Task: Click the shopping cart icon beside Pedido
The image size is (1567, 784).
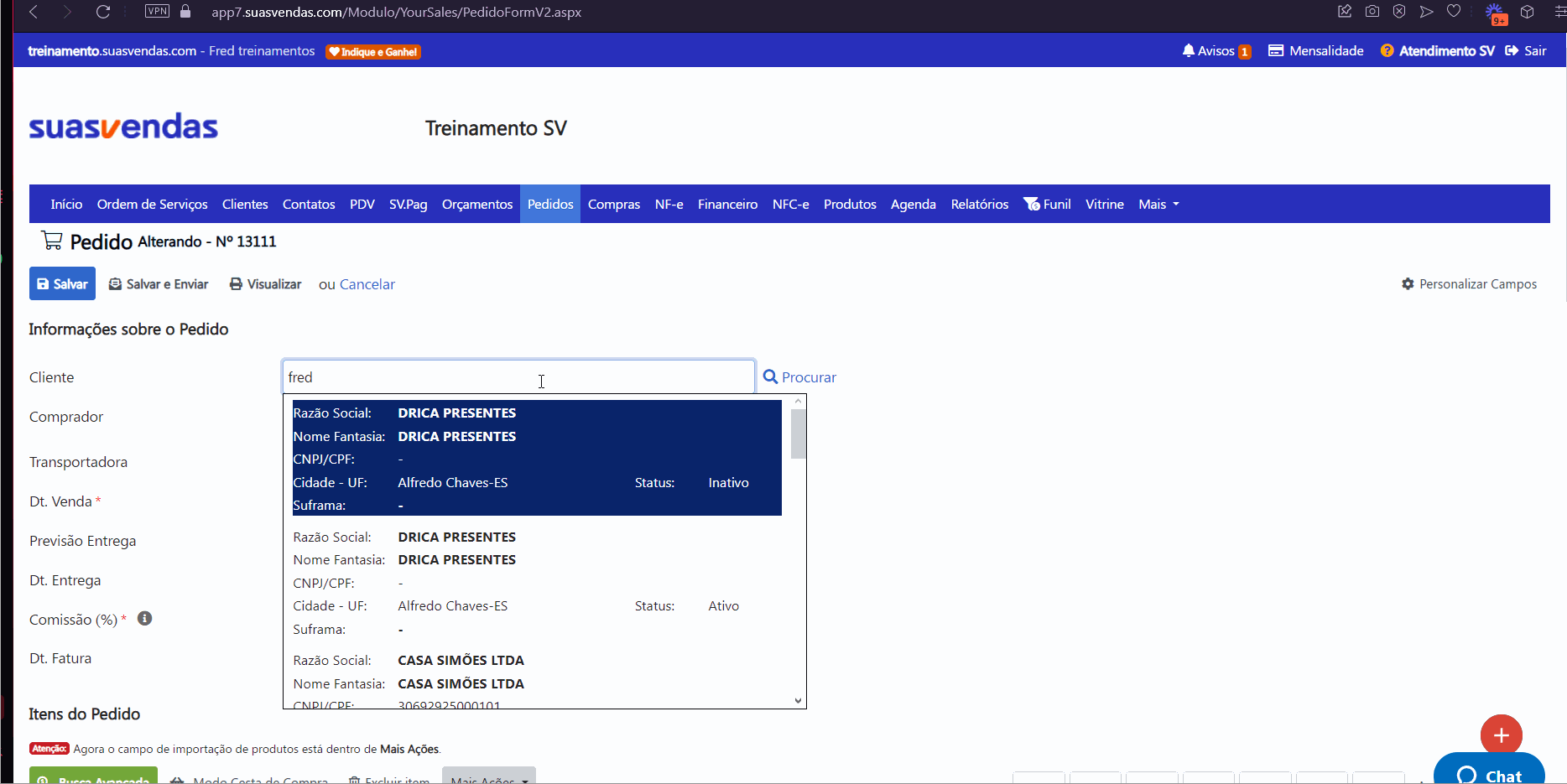Action: click(x=52, y=241)
